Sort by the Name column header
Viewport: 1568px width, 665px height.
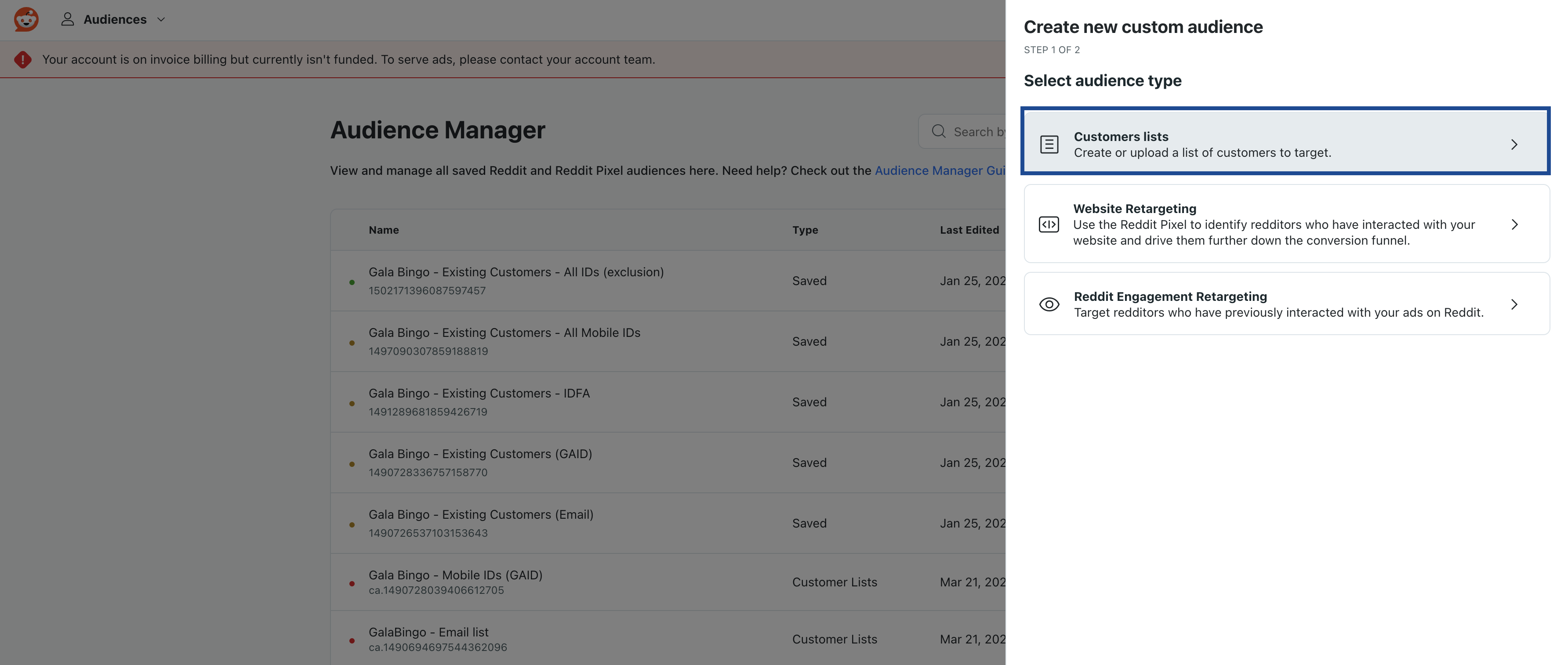(384, 230)
